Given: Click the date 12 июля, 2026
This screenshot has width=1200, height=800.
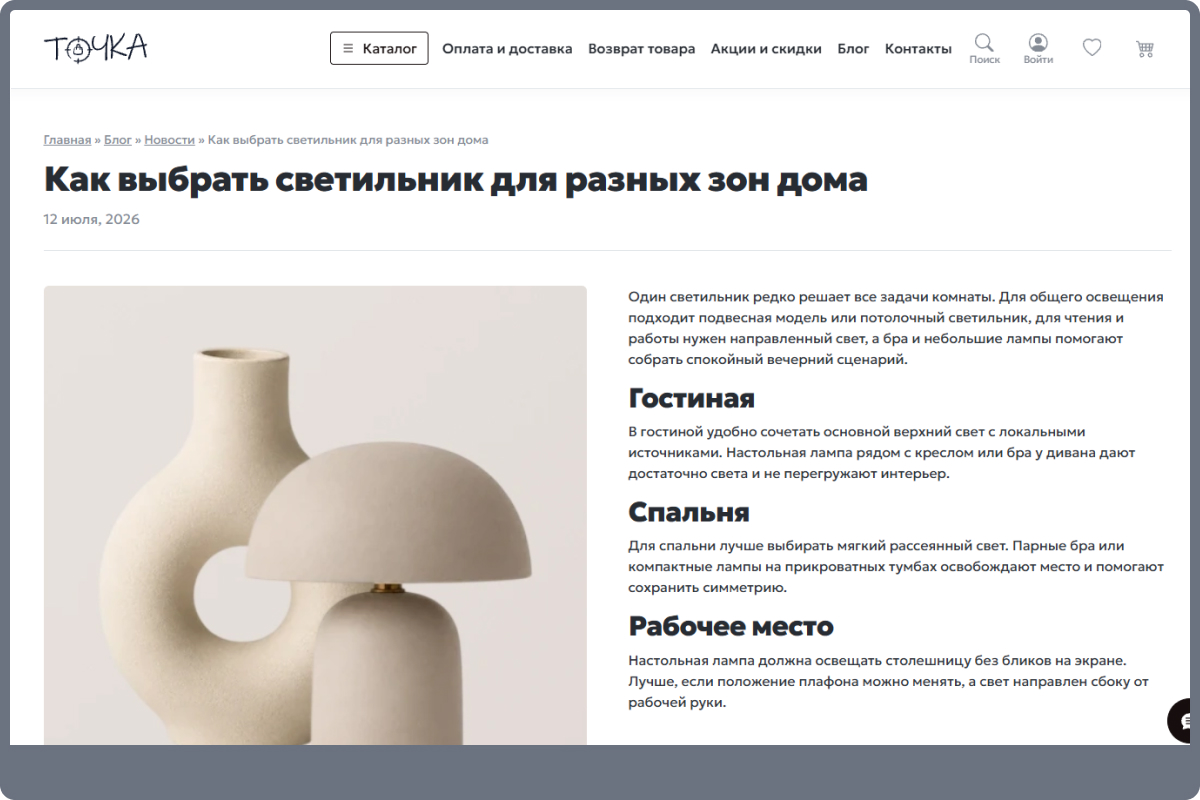Looking at the screenshot, I should click(92, 219).
